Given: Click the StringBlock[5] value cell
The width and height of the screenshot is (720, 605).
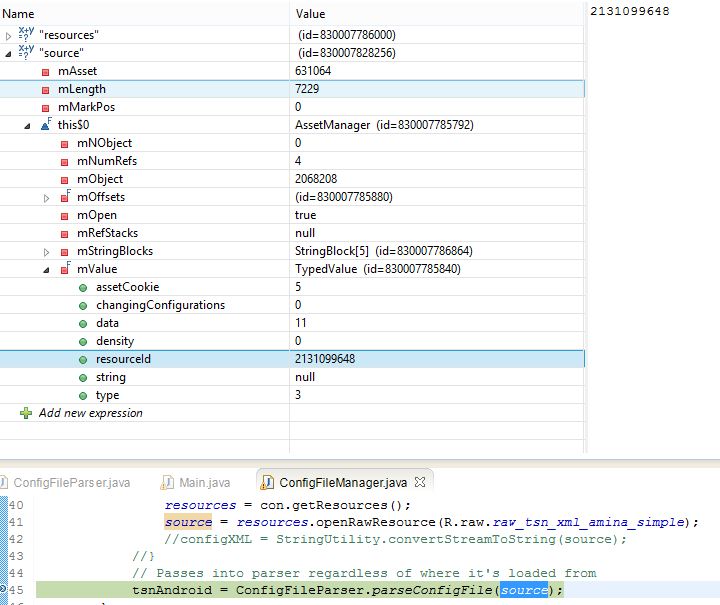Looking at the screenshot, I should coord(383,251).
